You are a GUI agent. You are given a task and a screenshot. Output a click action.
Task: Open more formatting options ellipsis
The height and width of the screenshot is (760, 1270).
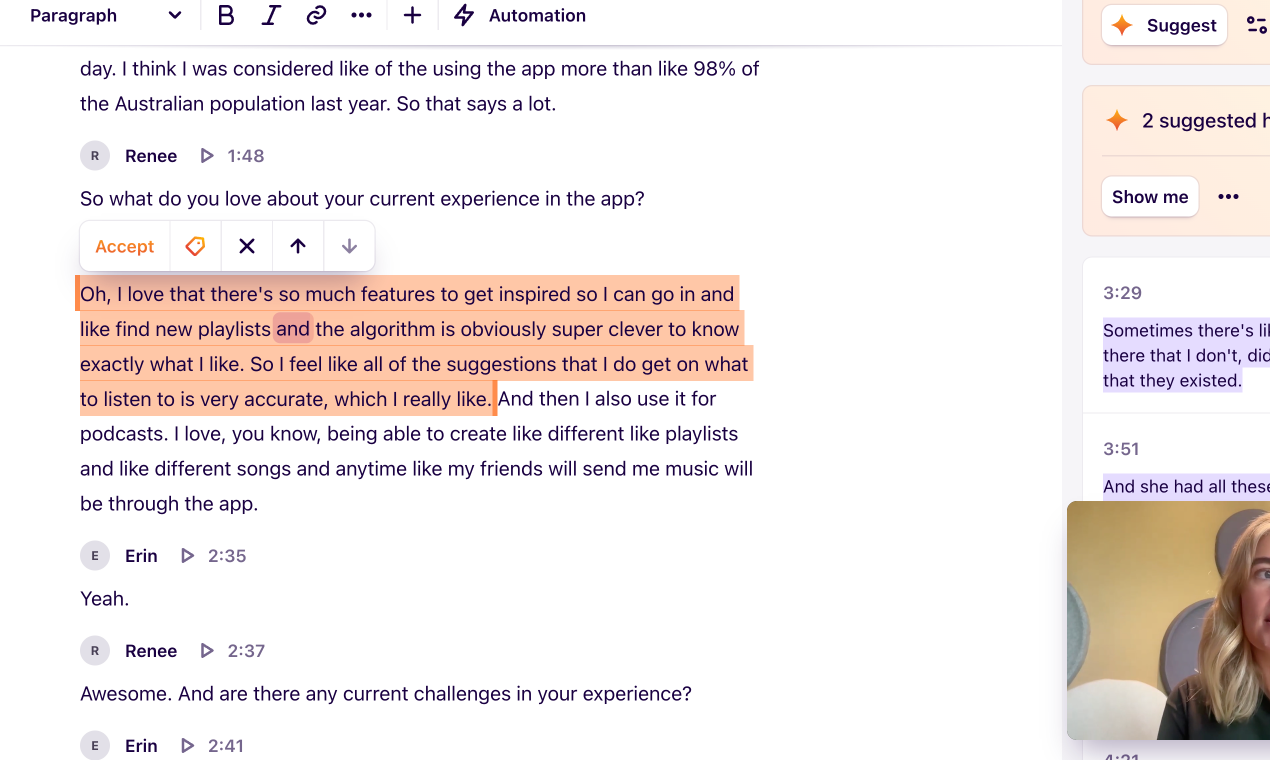coord(362,16)
